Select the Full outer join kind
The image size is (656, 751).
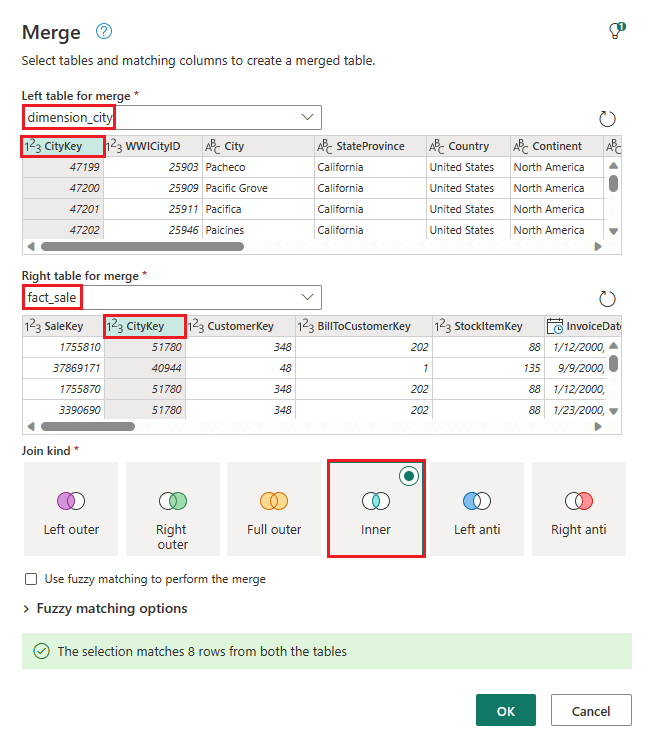[x=274, y=509]
